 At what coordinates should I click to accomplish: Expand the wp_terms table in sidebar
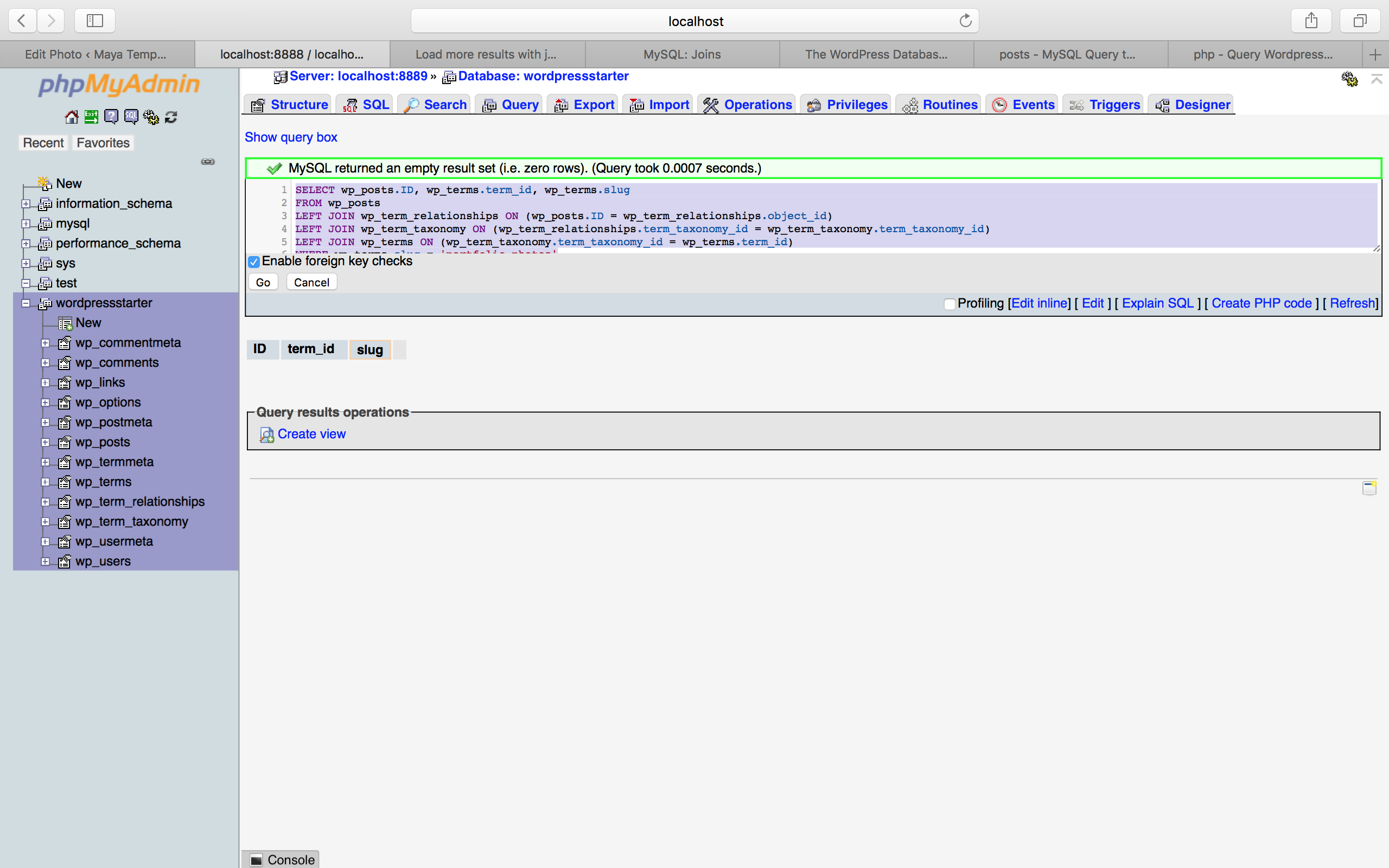(47, 482)
